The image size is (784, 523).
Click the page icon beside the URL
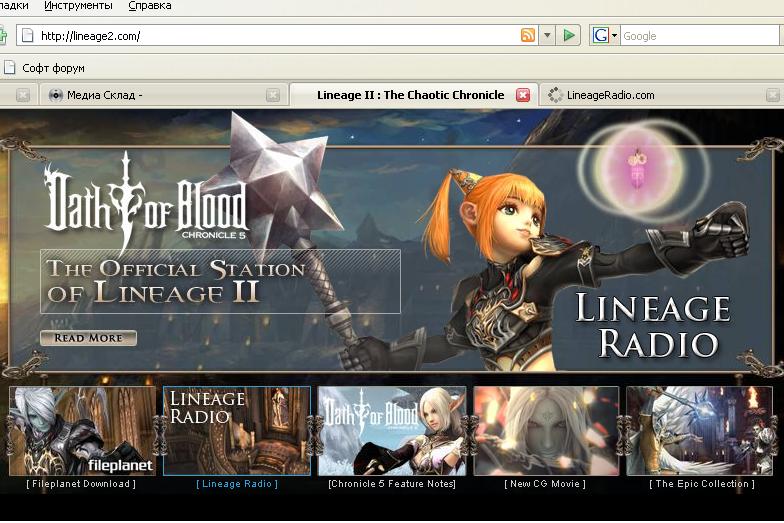28,36
